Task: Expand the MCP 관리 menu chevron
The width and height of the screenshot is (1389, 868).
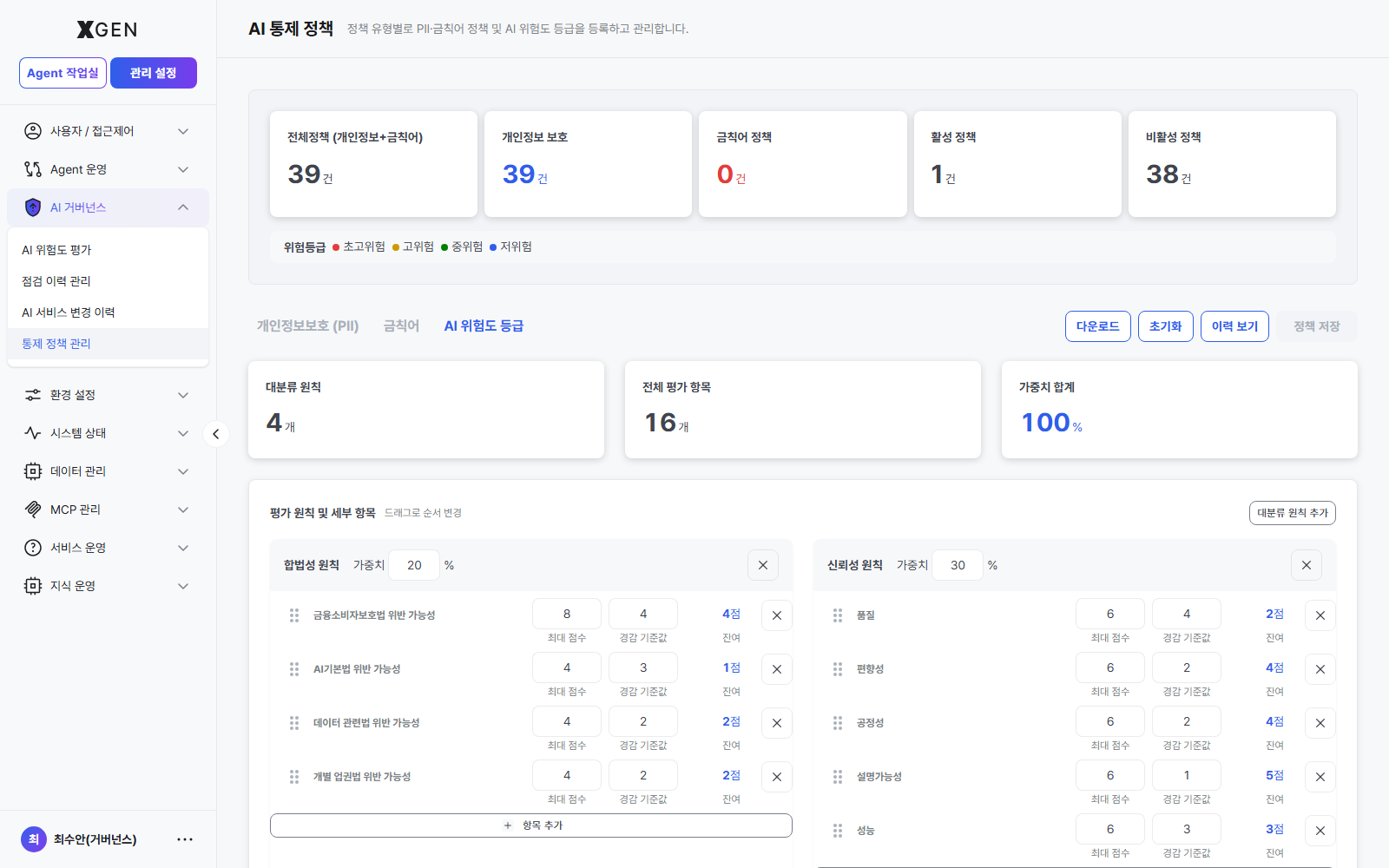Action: tap(183, 510)
